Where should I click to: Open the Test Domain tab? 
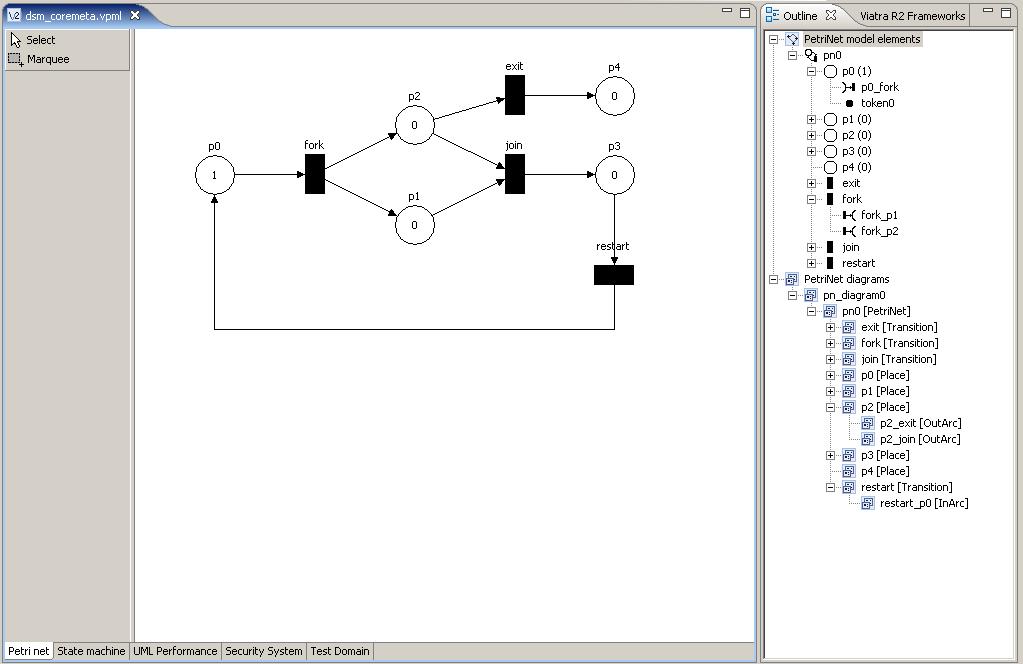point(339,651)
